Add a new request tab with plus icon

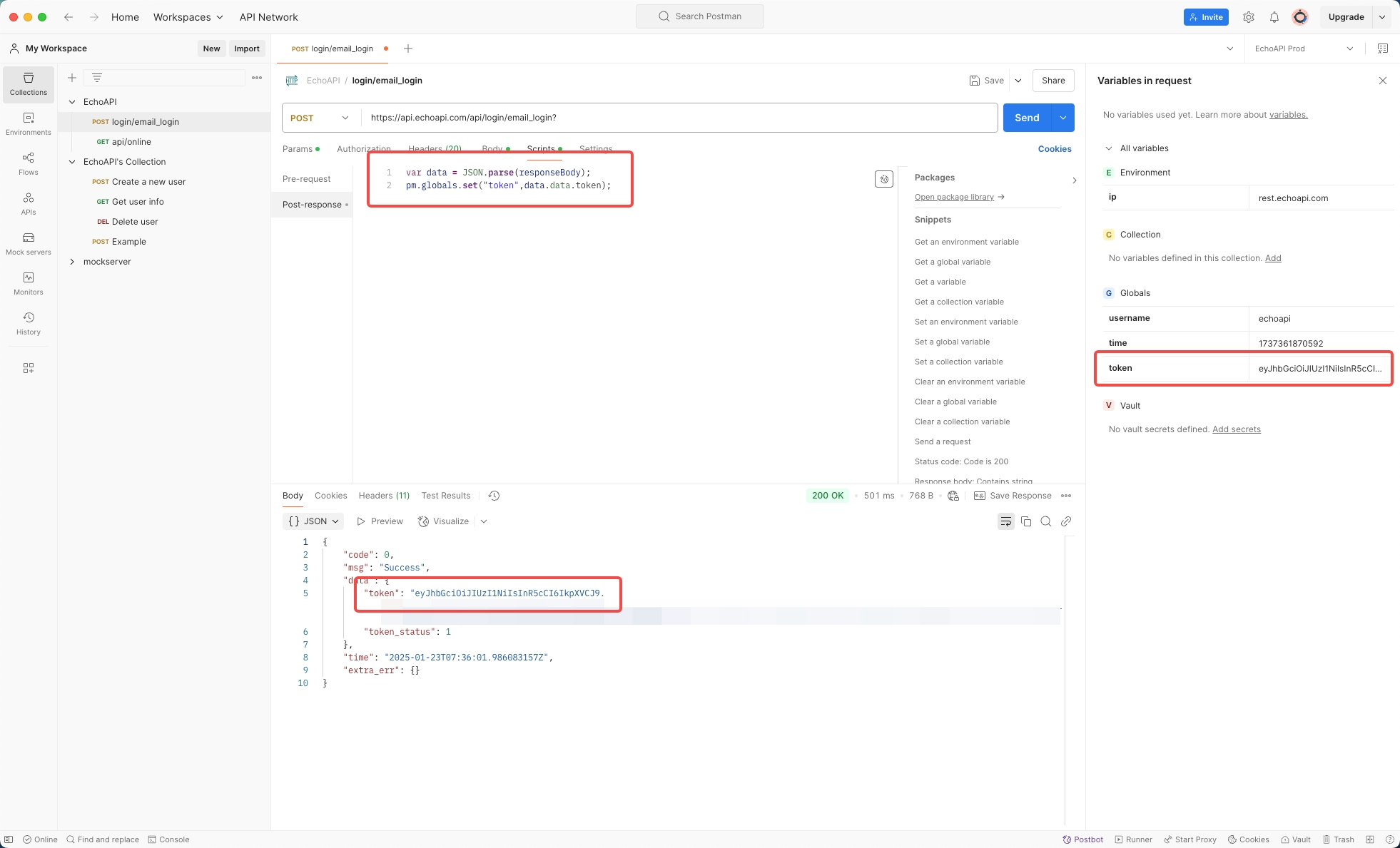(408, 48)
